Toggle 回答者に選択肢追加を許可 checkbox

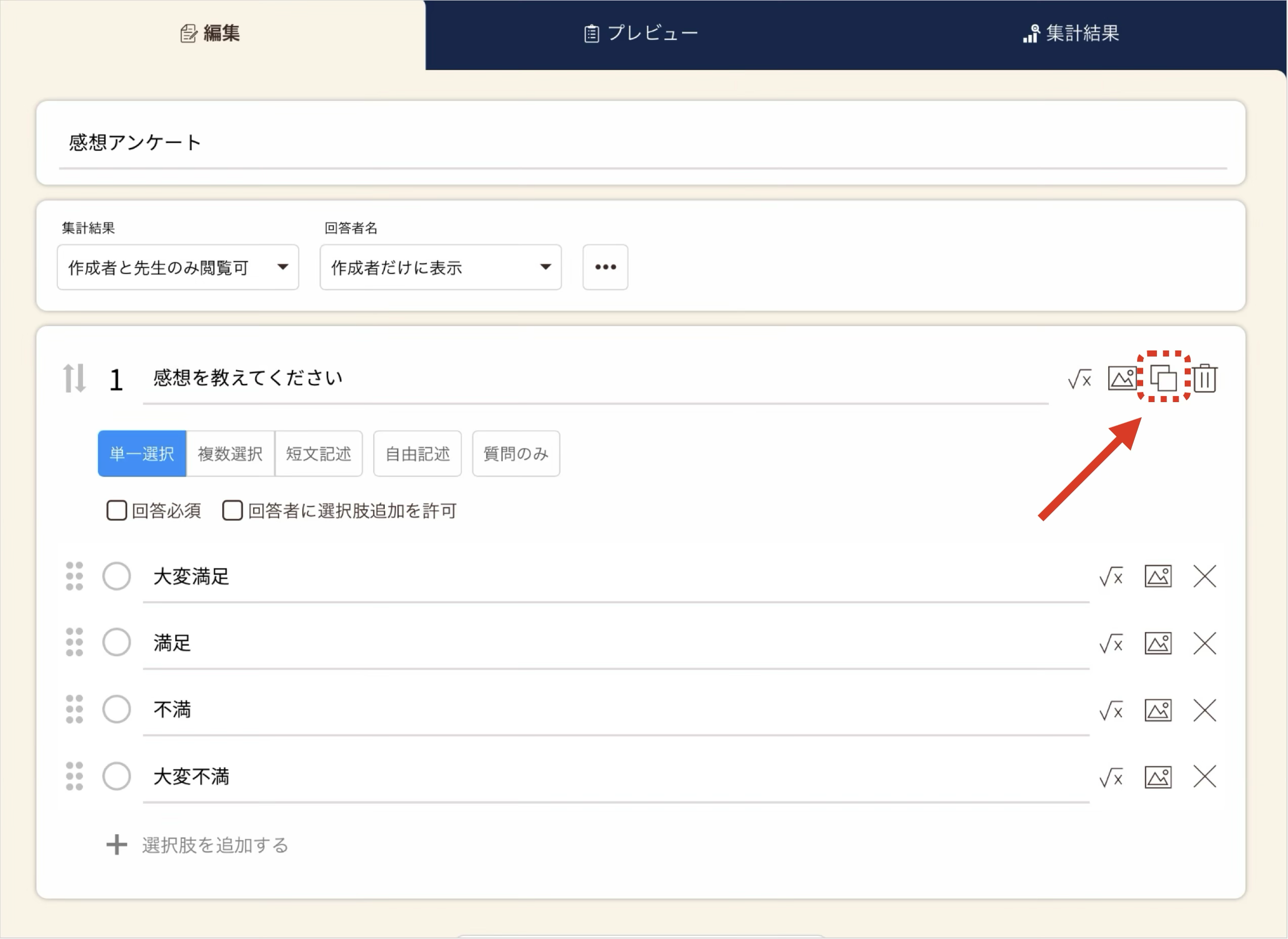pos(232,511)
